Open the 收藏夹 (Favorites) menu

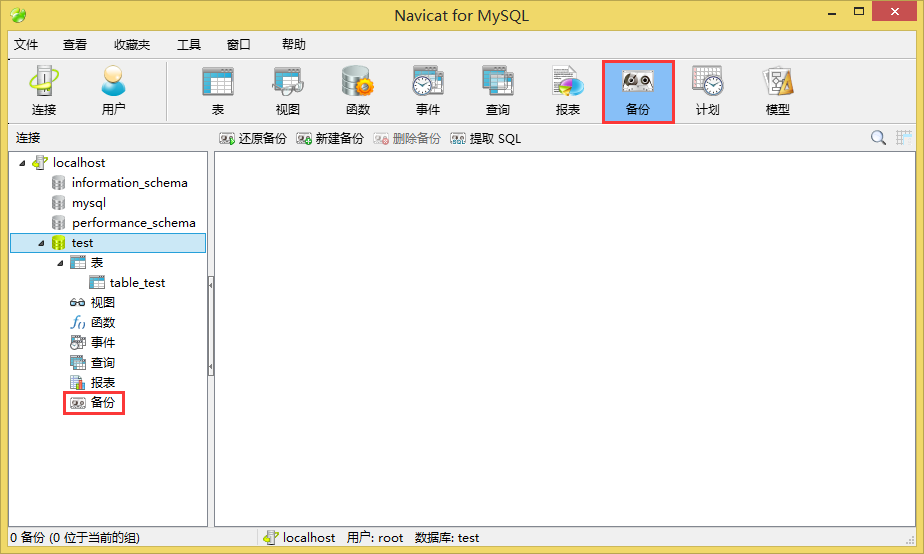[x=132, y=45]
